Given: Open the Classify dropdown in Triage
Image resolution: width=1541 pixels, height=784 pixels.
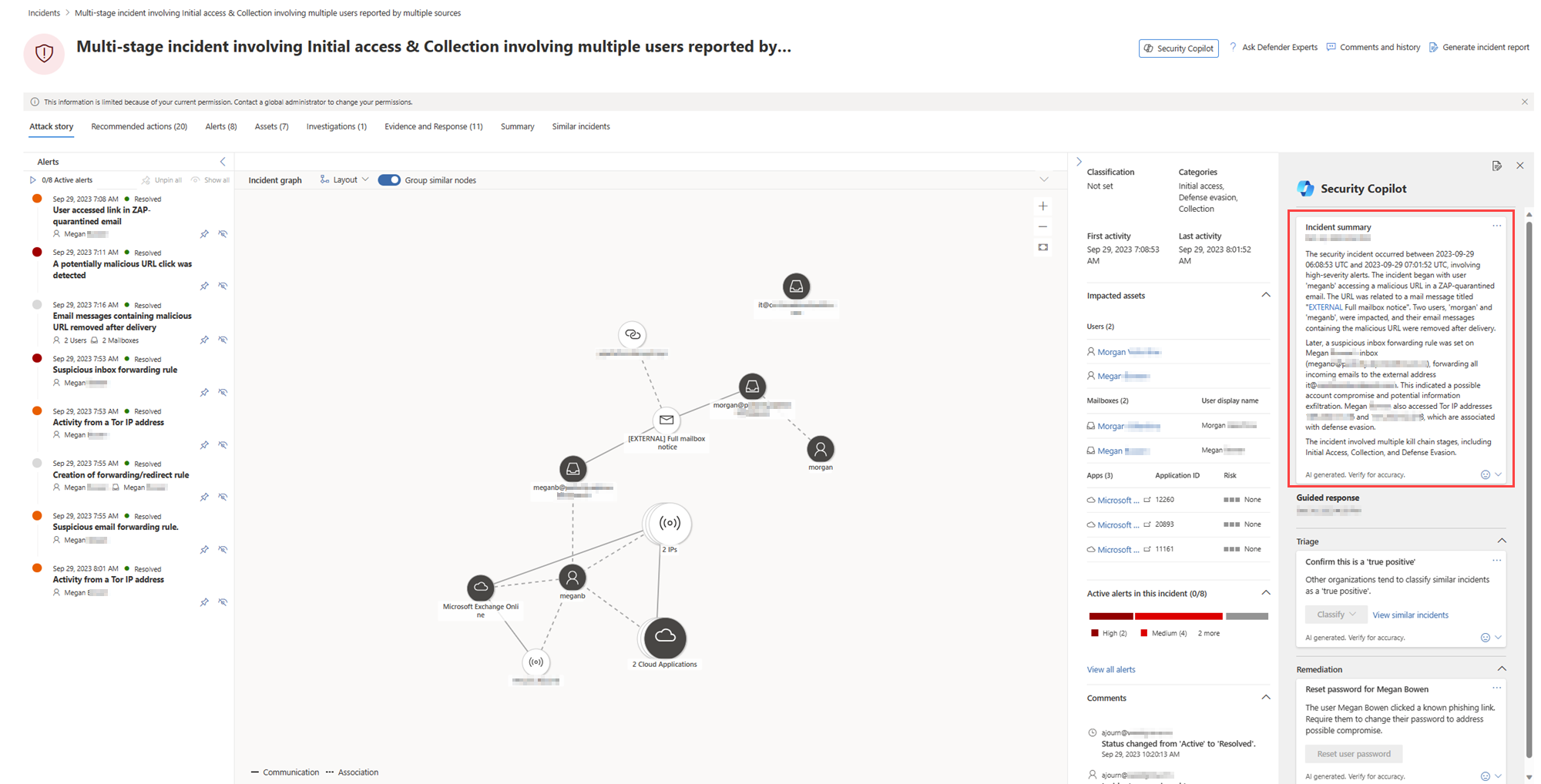Looking at the screenshot, I should pyautogui.click(x=1335, y=615).
